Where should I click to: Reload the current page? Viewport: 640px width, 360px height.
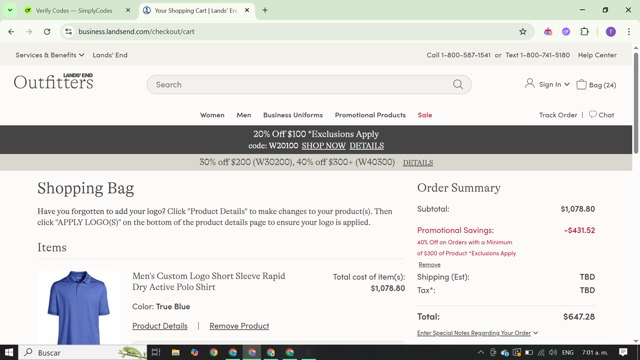47,31
